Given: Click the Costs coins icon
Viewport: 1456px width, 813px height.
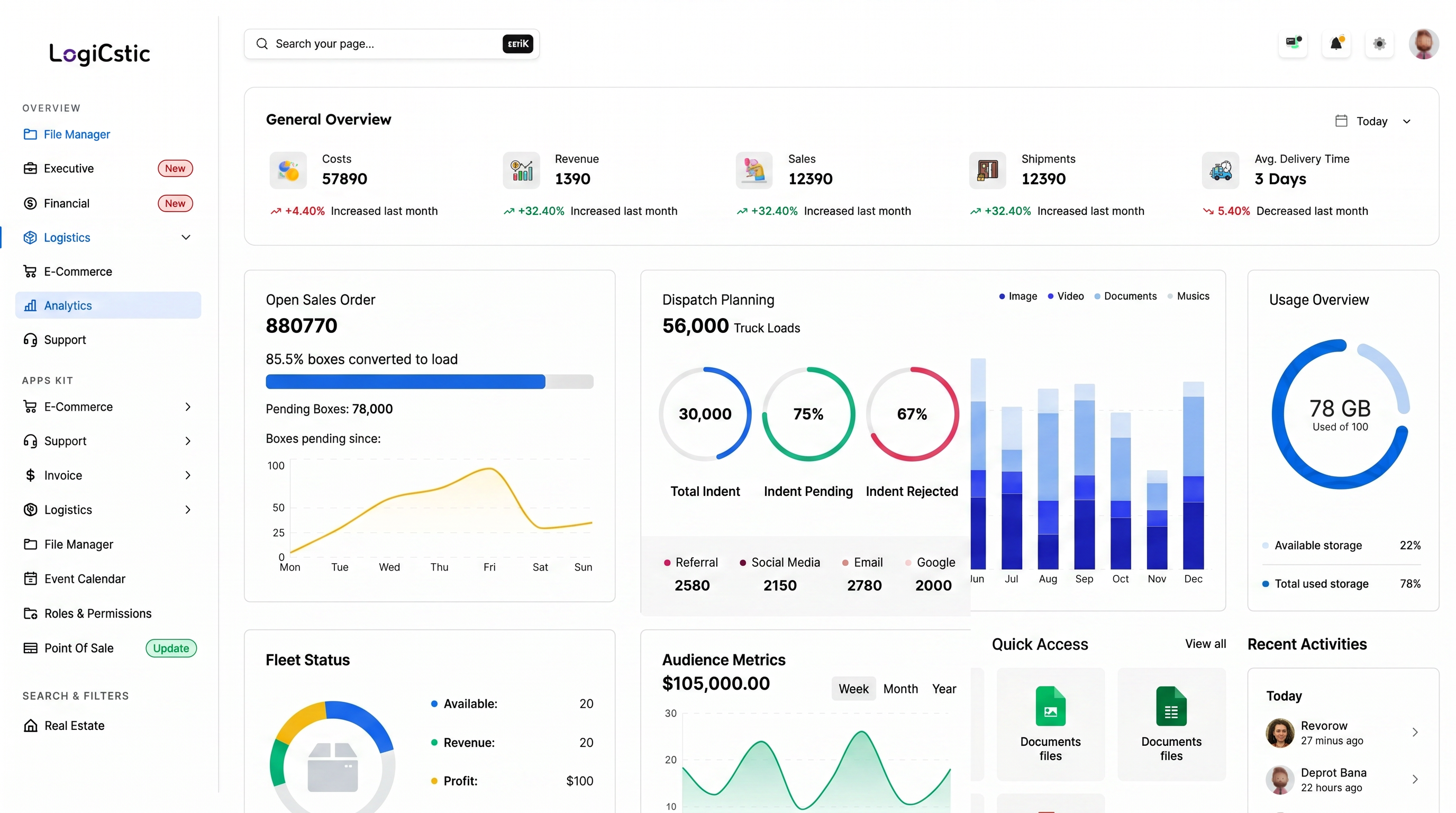Looking at the screenshot, I should (288, 169).
